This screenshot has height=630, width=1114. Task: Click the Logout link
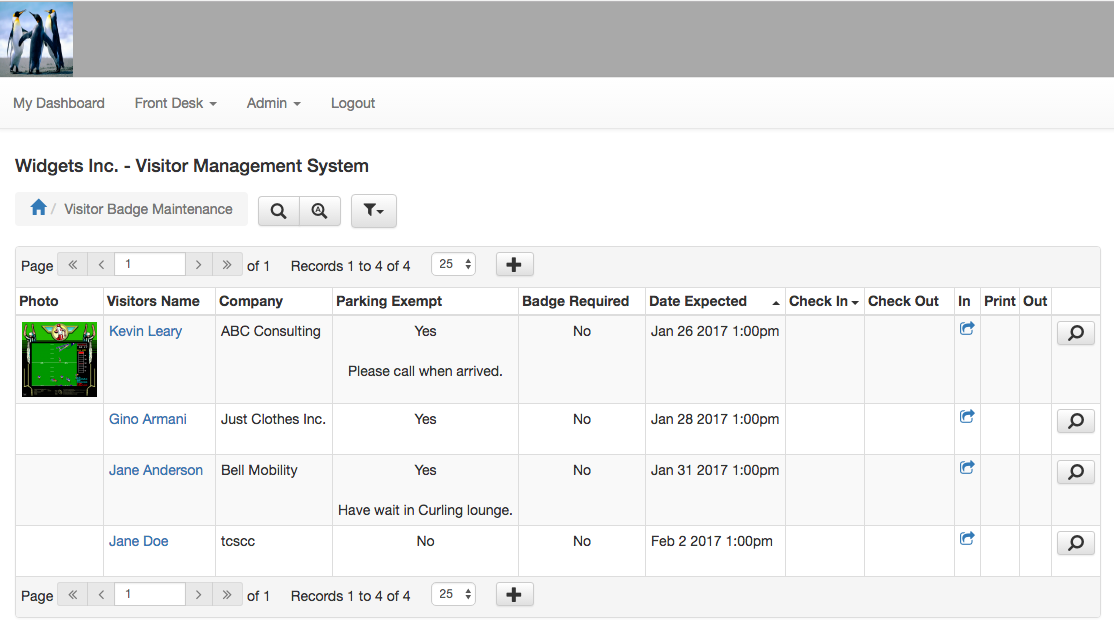[353, 103]
